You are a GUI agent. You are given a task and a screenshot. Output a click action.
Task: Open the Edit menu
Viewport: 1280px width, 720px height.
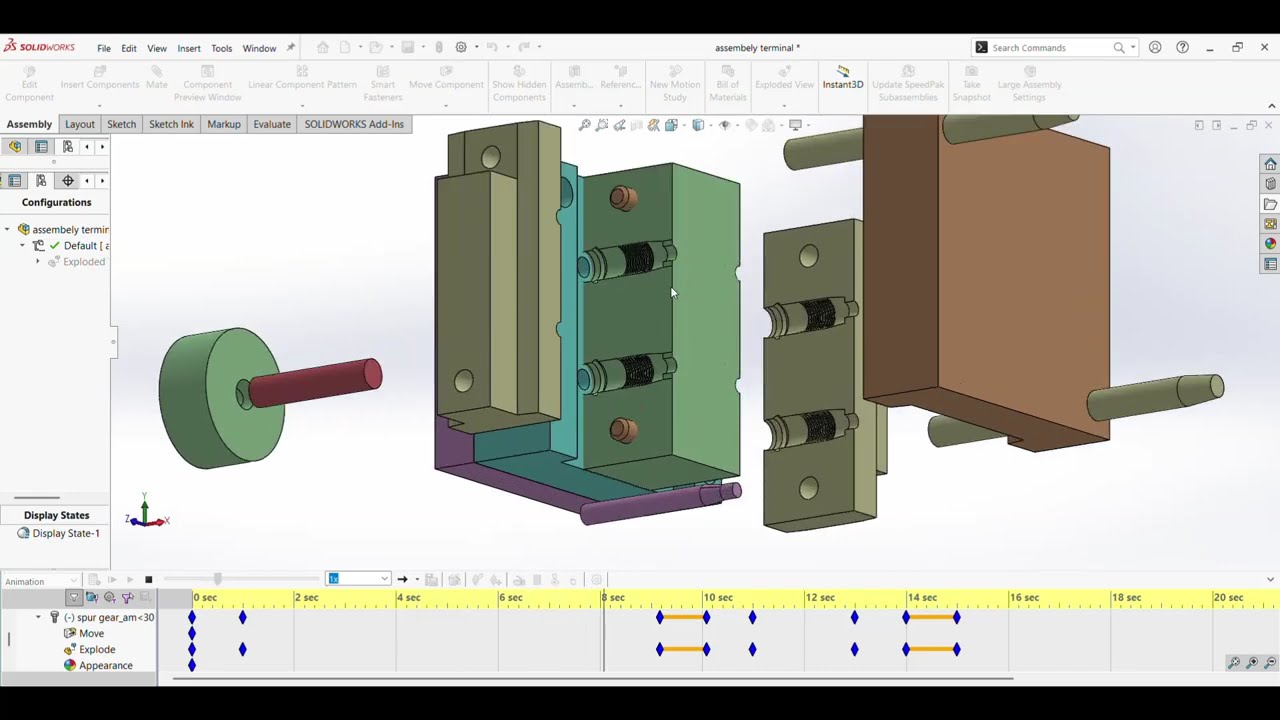point(129,48)
